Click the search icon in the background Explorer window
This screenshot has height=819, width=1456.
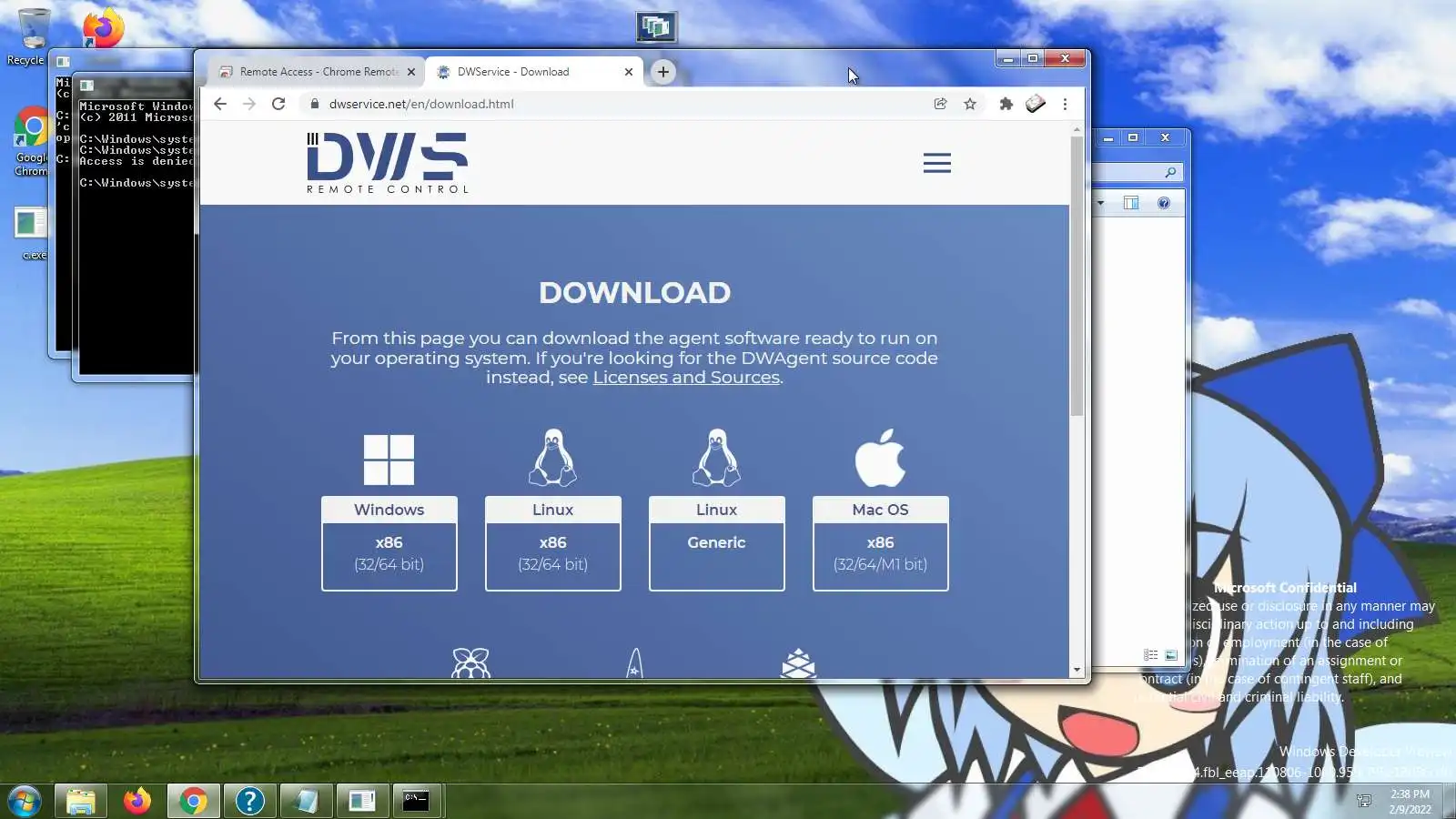click(x=1170, y=172)
